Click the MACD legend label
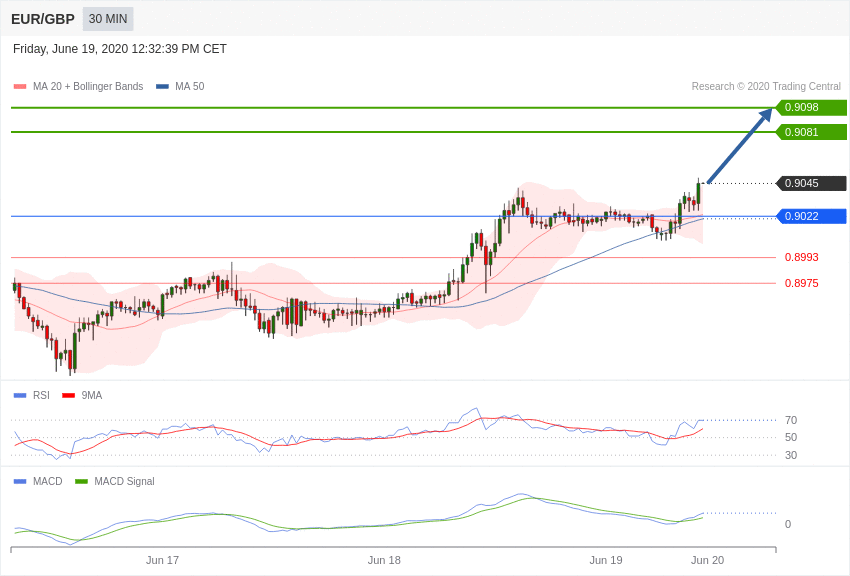 pyautogui.click(x=48, y=481)
